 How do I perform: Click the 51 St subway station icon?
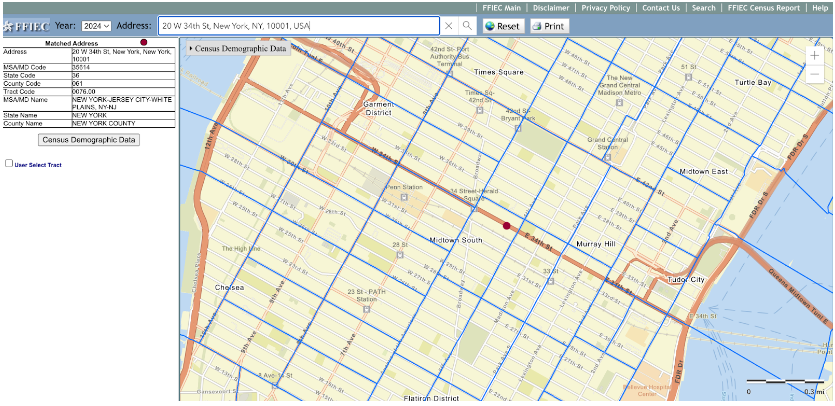pyautogui.click(x=689, y=77)
